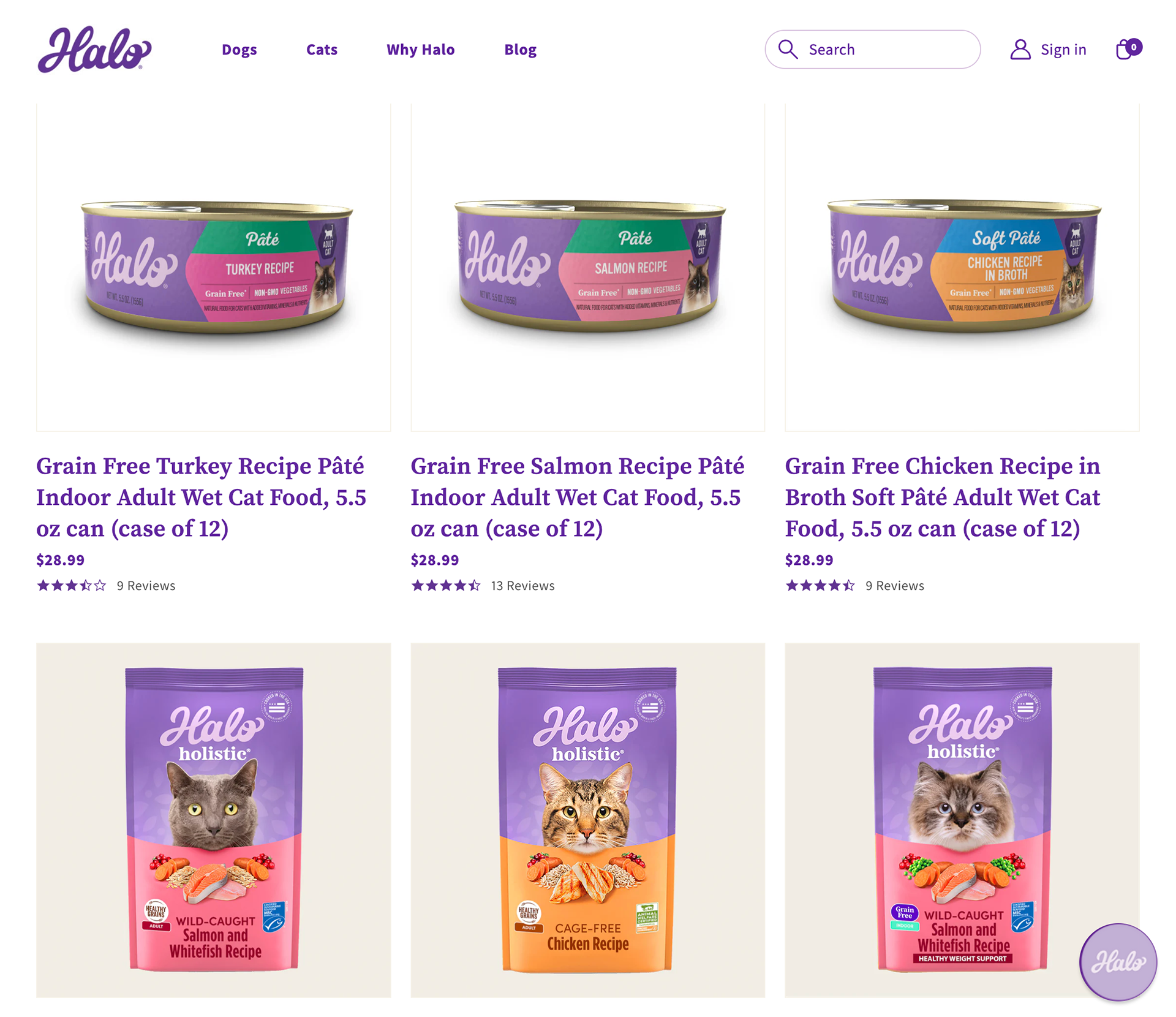Open Grain Free Chicken Recipe in Broth link
The image size is (1176, 1017).
click(x=943, y=497)
